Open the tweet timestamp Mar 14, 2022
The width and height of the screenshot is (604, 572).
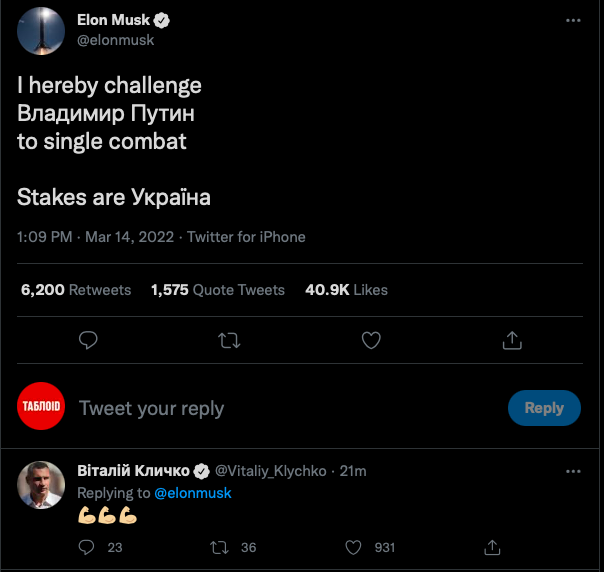(x=130, y=237)
